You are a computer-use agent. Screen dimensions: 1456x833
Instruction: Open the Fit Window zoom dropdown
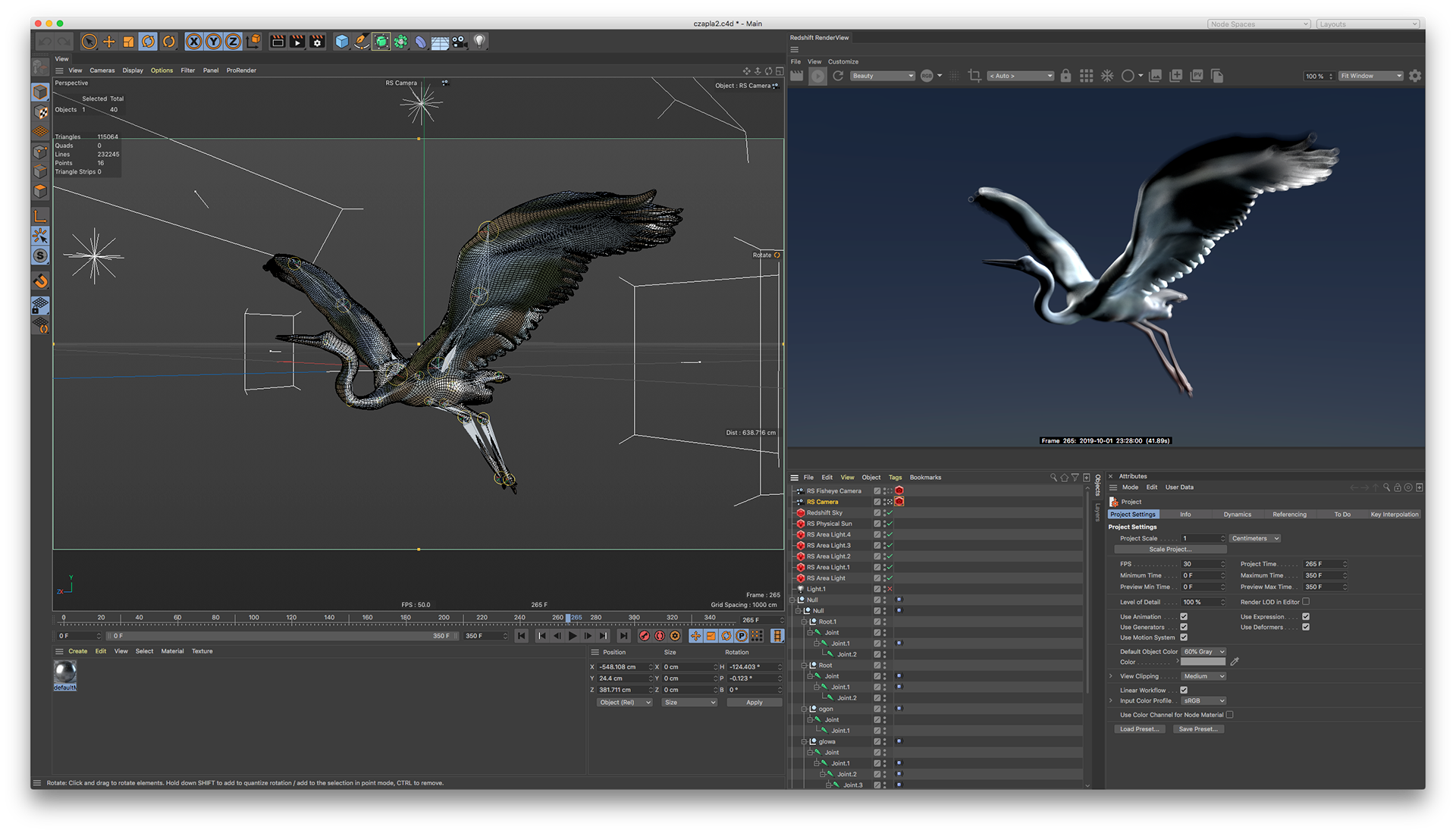pyautogui.click(x=1371, y=76)
